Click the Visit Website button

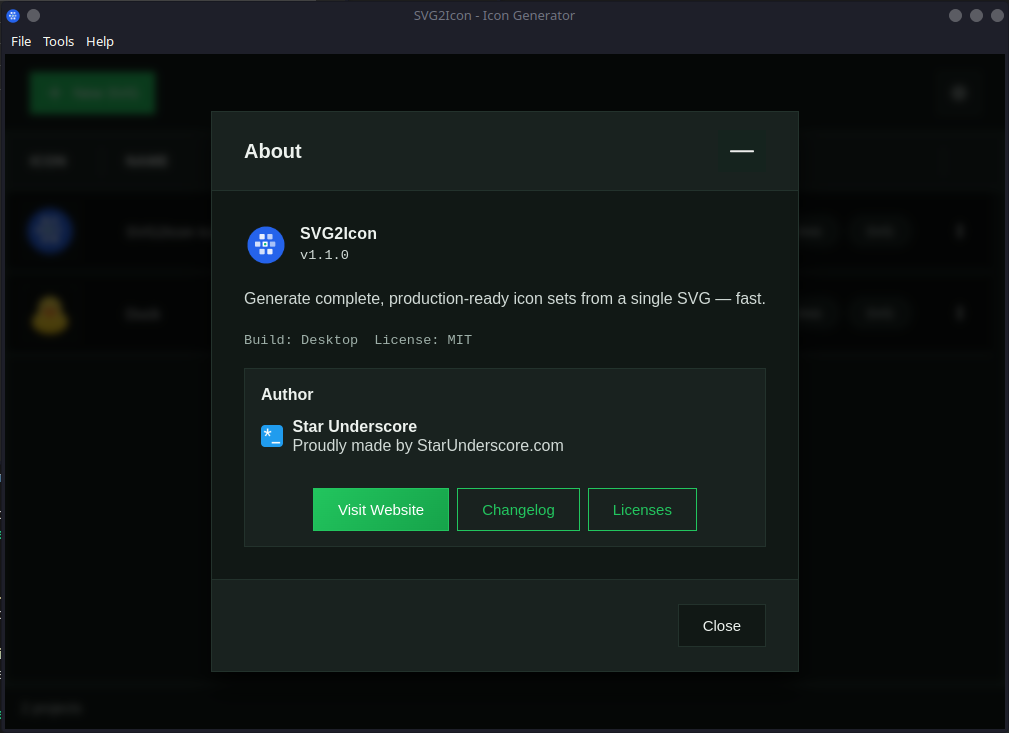coord(380,509)
